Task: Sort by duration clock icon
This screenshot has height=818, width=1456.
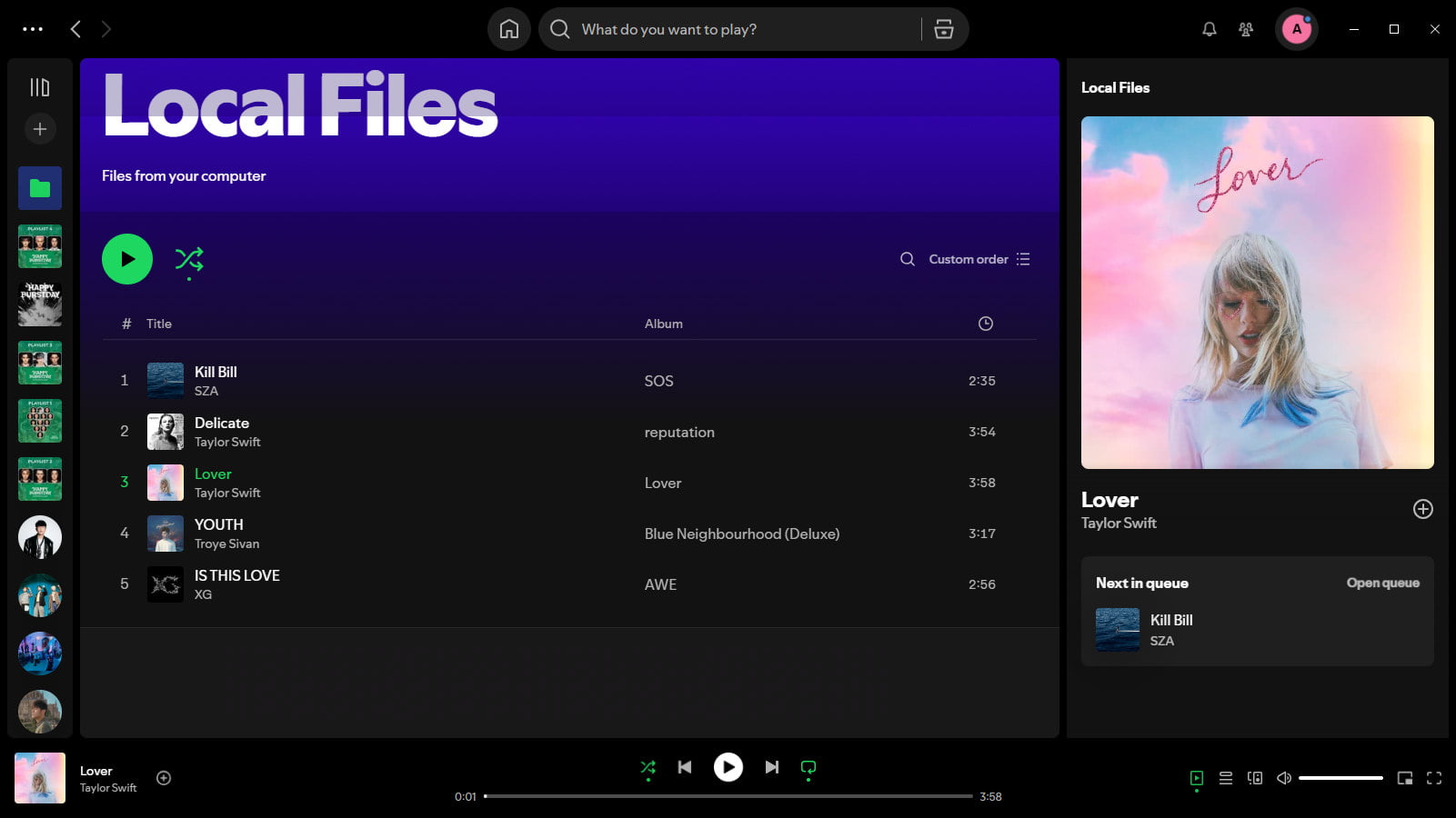Action: 986,324
